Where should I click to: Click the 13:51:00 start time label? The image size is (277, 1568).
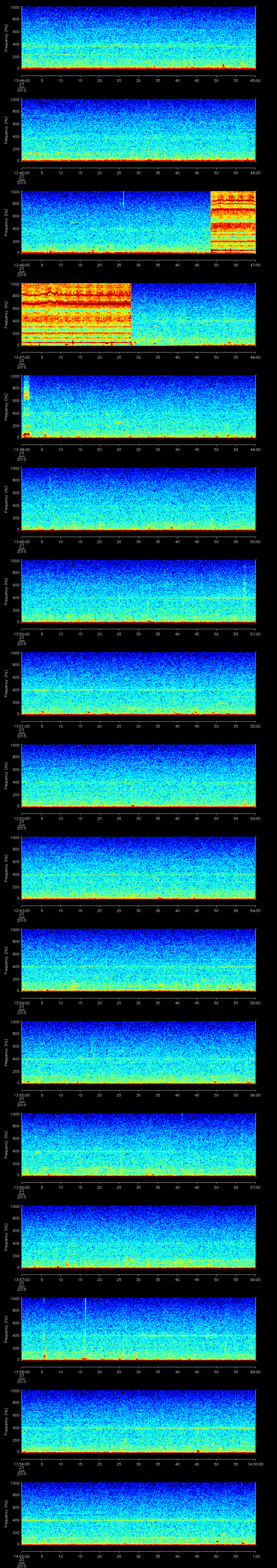pyautogui.click(x=21, y=726)
